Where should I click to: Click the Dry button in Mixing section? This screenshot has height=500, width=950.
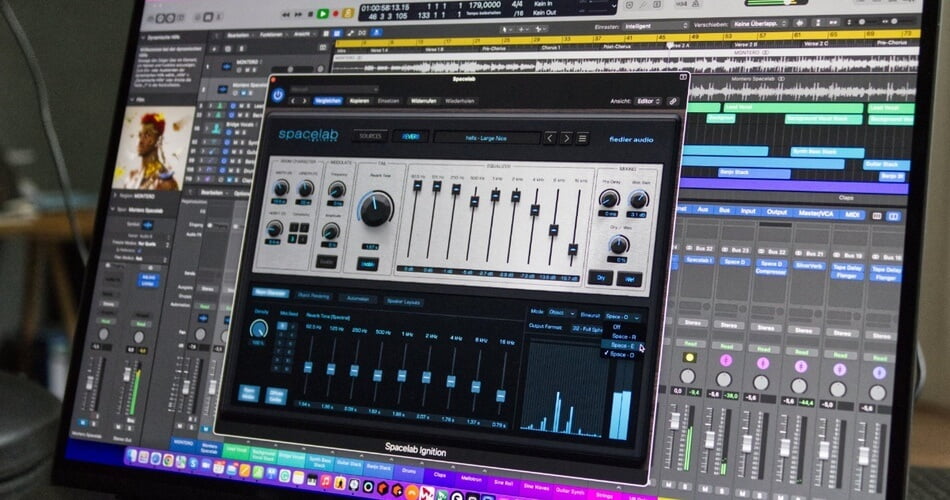(600, 277)
